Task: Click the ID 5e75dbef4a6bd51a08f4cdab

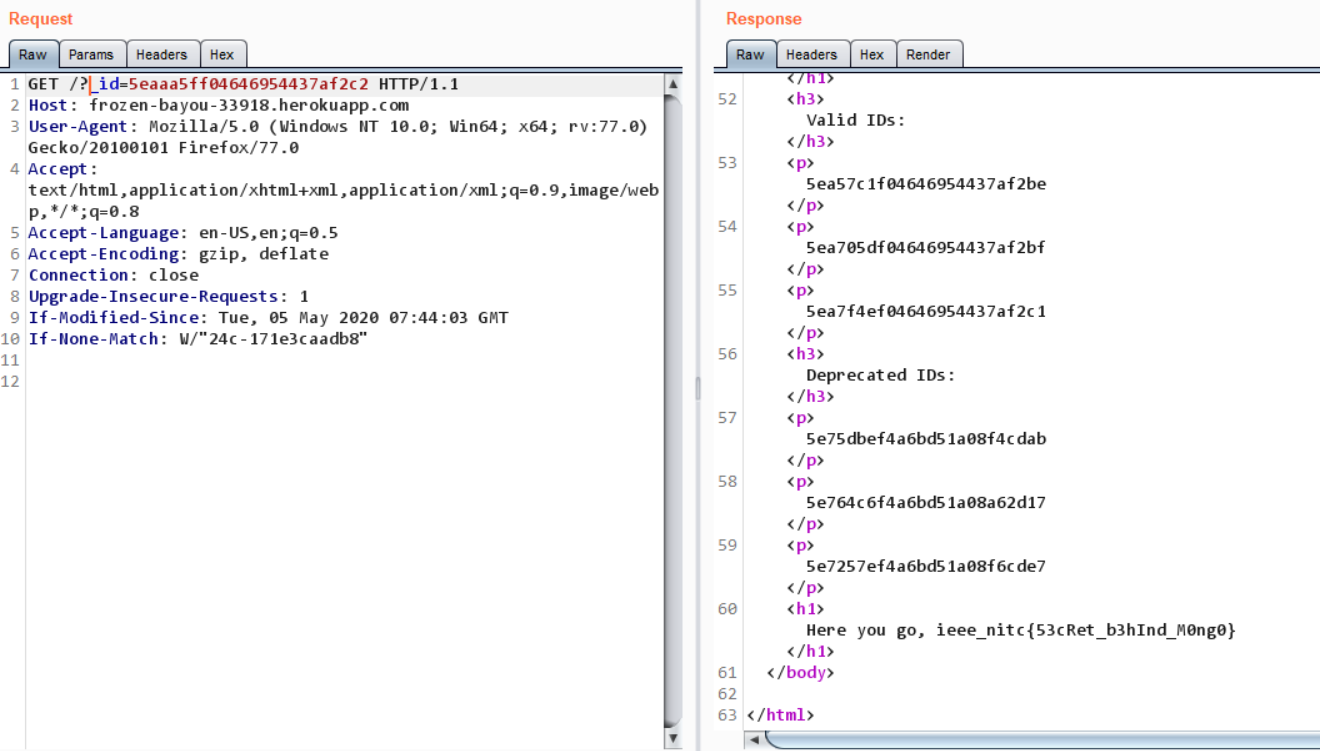Action: [x=926, y=439]
